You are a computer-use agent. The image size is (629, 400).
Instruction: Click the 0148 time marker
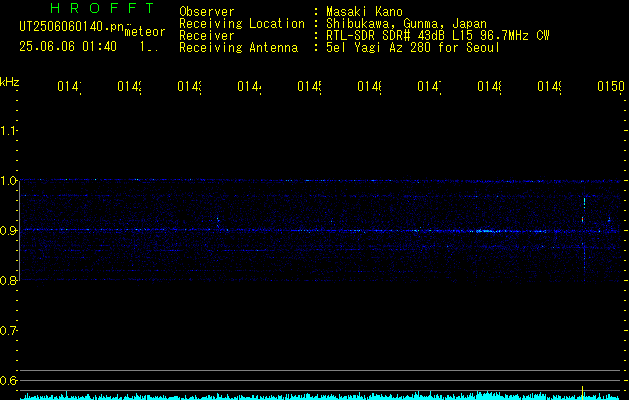point(489,86)
